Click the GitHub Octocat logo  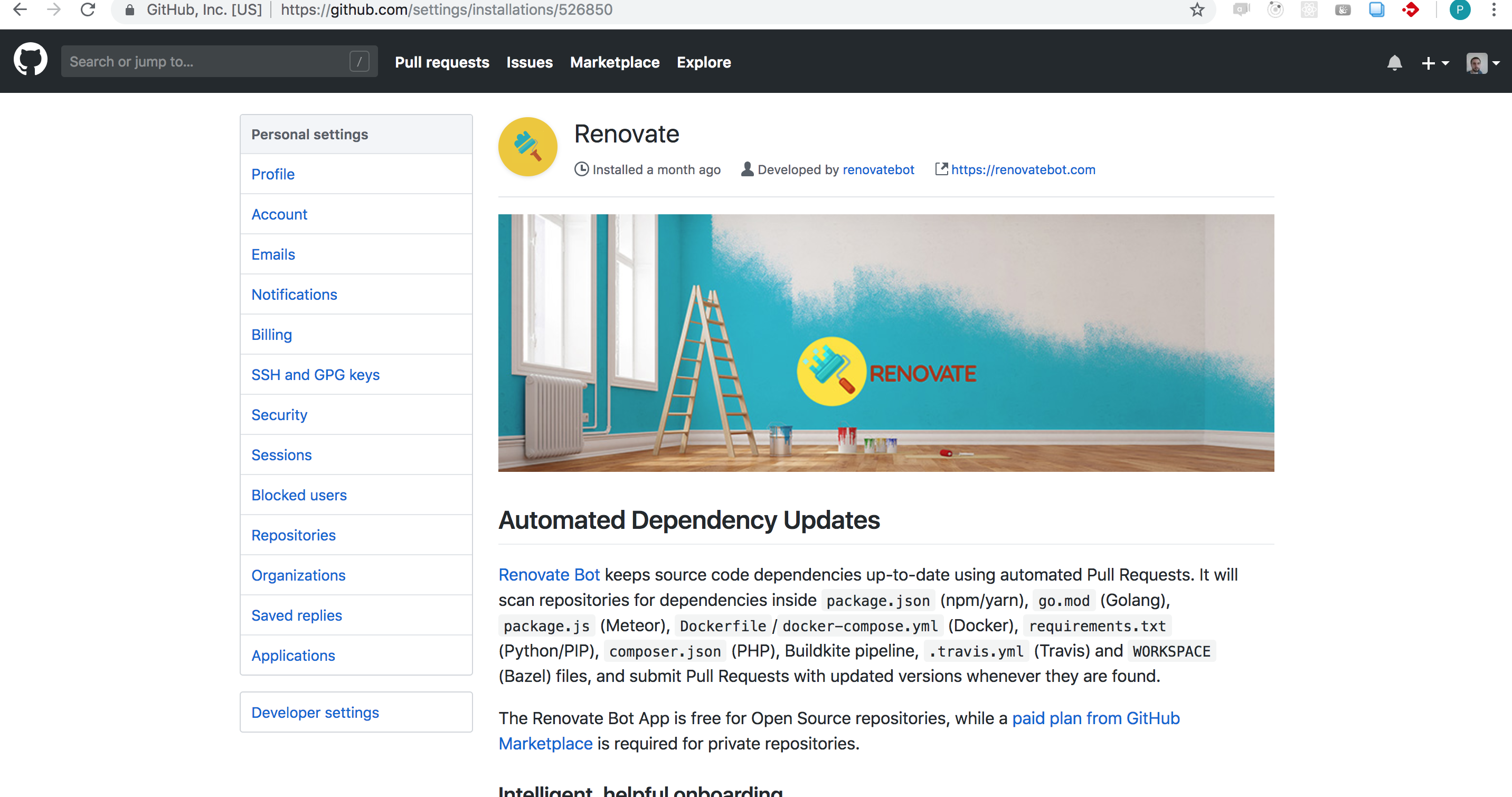[31, 59]
